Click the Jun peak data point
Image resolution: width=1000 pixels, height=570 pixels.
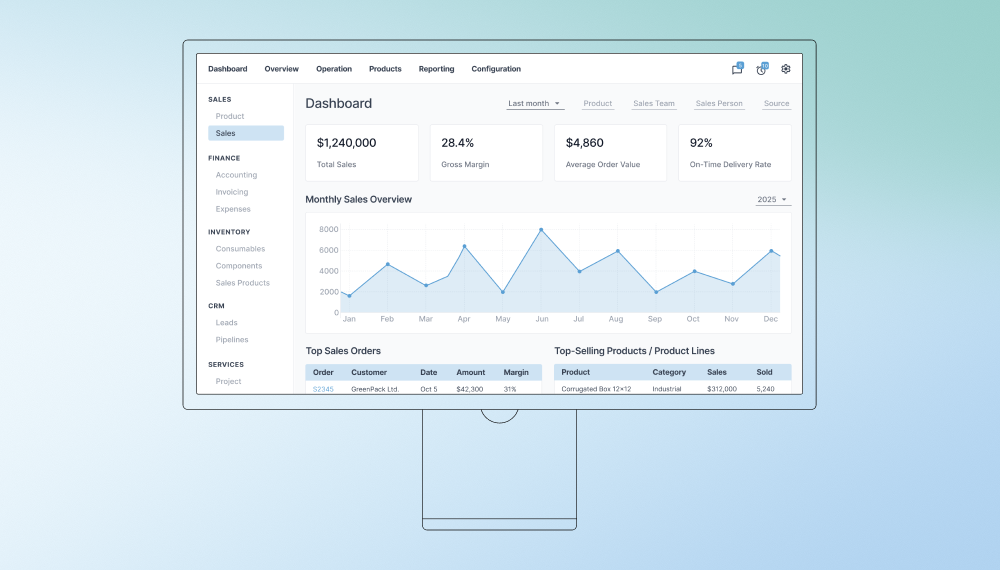point(541,230)
